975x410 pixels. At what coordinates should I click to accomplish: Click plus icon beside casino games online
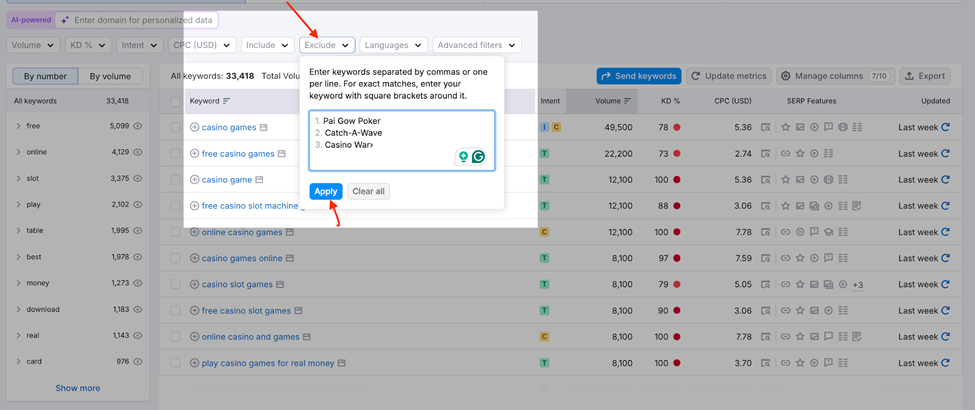[194, 258]
